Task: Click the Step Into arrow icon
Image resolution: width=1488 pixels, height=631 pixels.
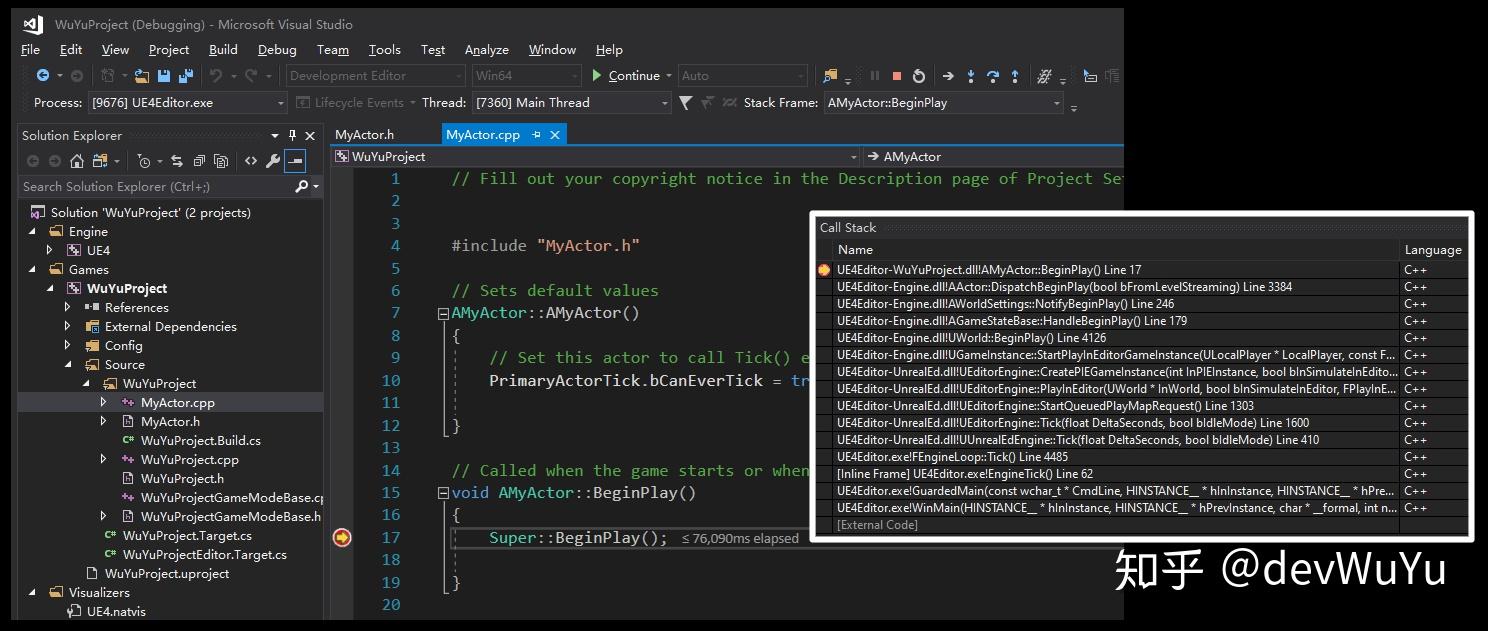Action: [970, 76]
